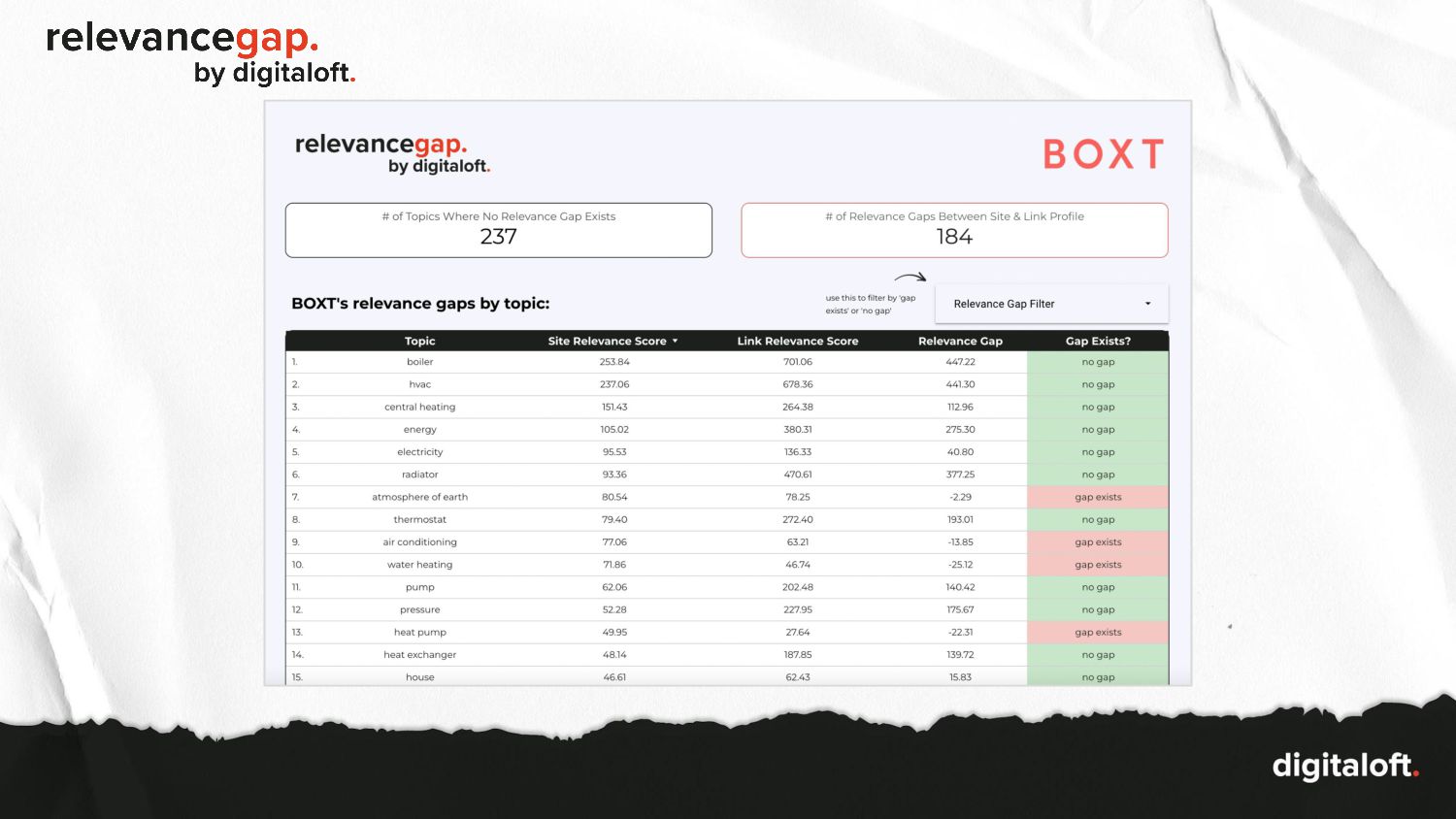This screenshot has height=819, width=1456.
Task: Select the 'air conditioning' topic cell
Action: (x=419, y=542)
